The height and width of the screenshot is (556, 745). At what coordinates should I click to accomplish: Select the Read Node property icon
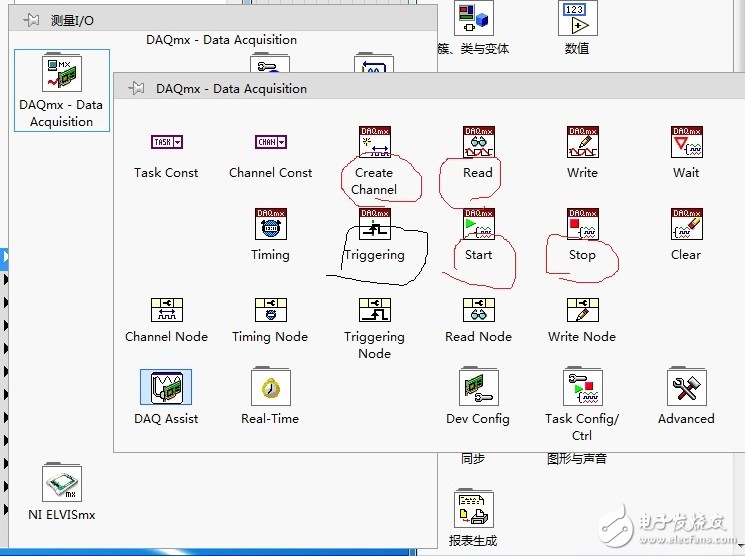click(478, 310)
